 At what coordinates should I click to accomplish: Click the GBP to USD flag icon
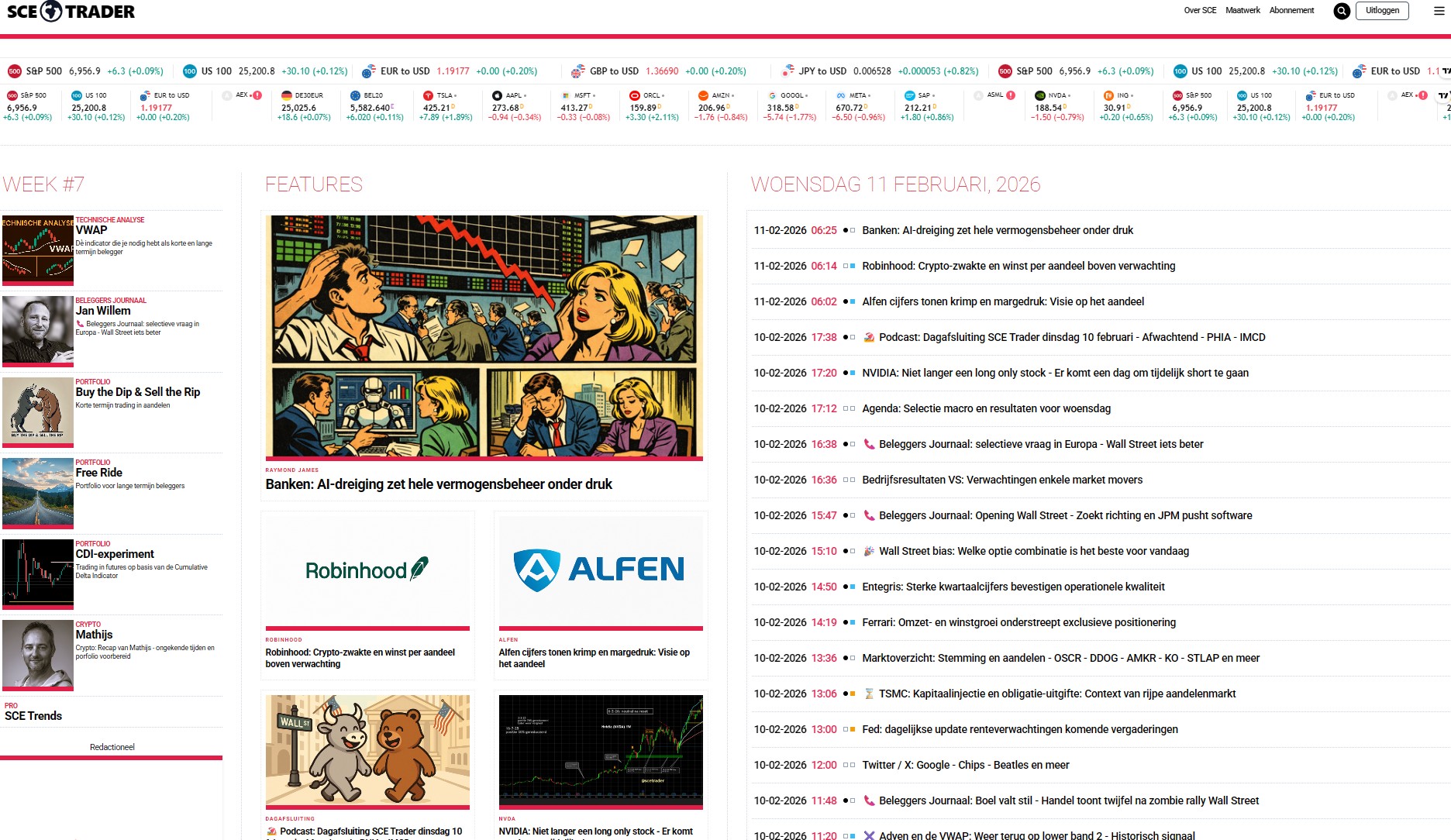[578, 71]
